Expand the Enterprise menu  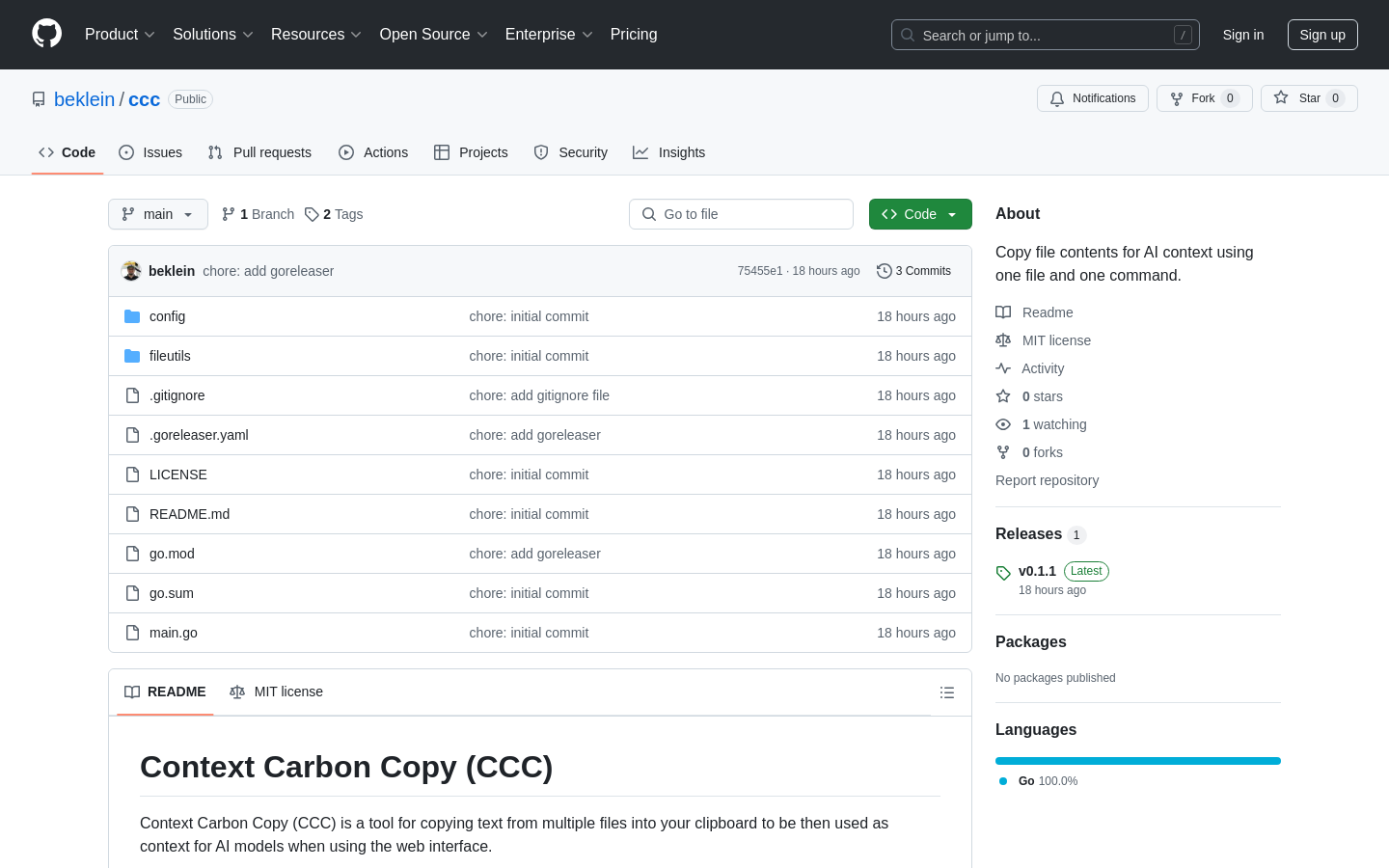549,35
